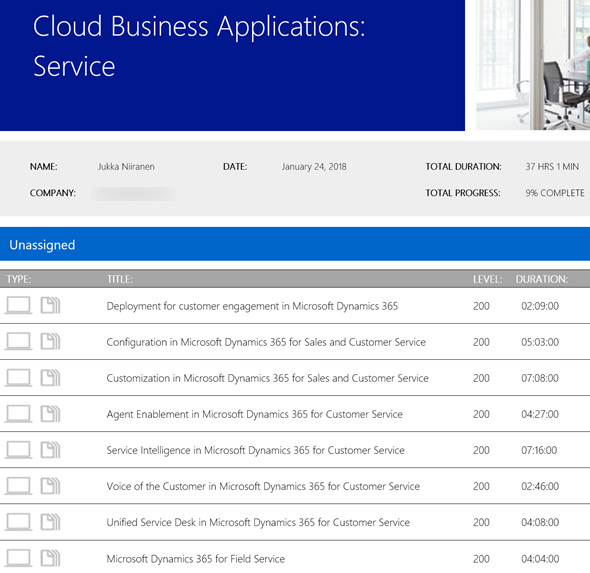This screenshot has width=590, height=573.
Task: Open Configuration in Microsoft Dynamics 365 course
Action: pos(266,342)
